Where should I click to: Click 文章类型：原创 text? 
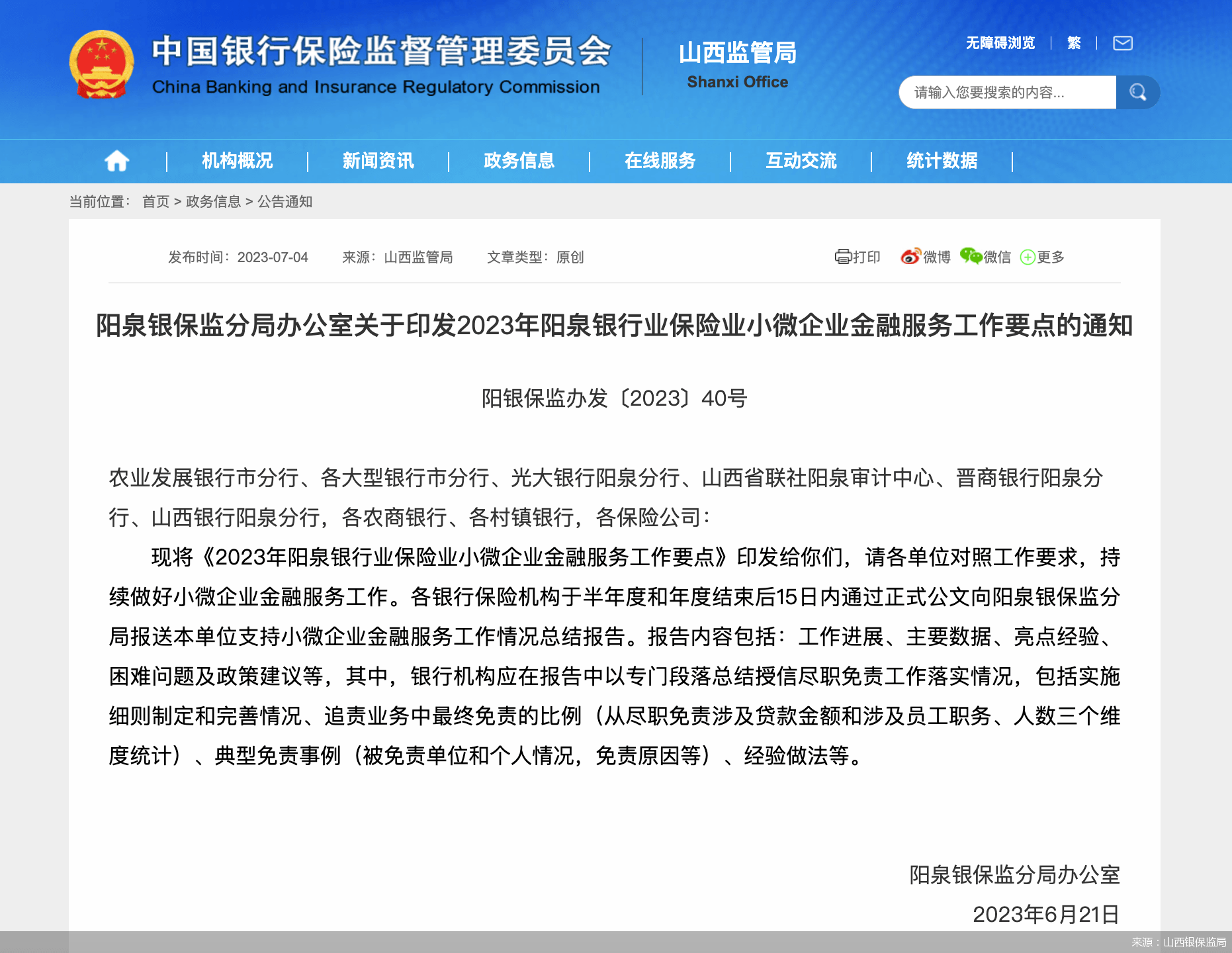click(535, 257)
